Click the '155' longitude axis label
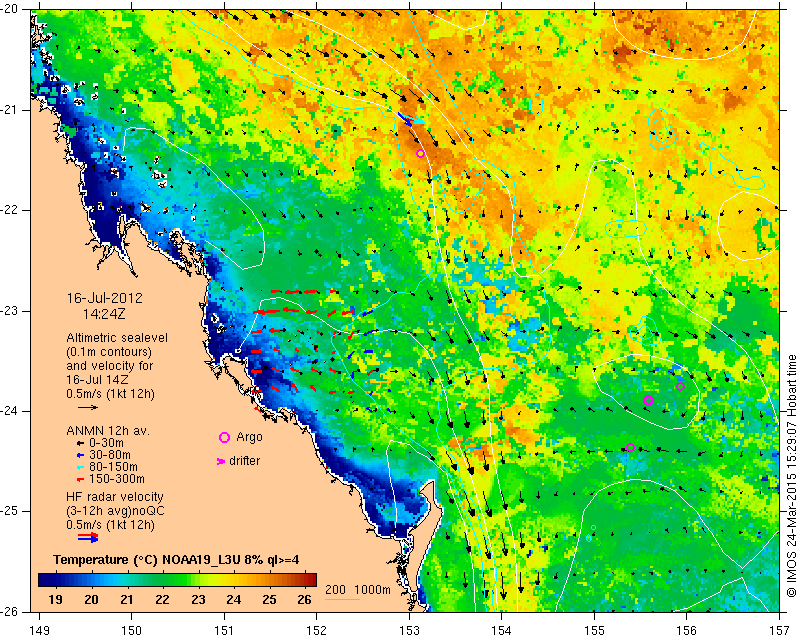The width and height of the screenshot is (800, 640). pos(594,631)
